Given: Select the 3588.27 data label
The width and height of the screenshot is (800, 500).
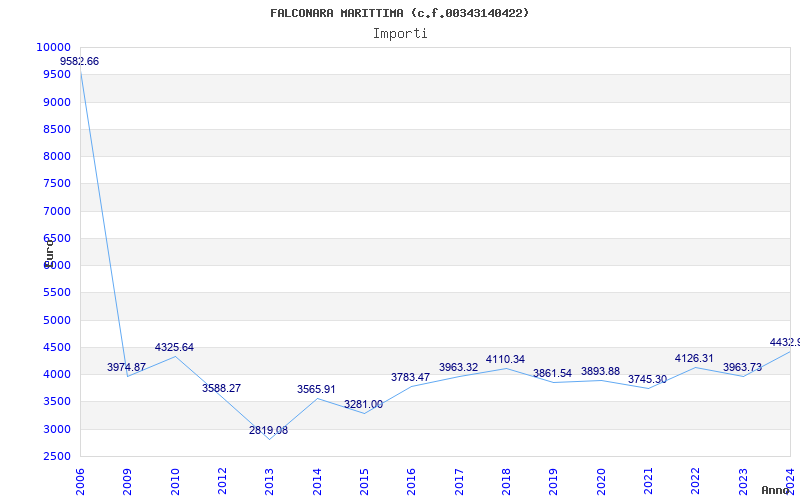Looking at the screenshot, I should 221,388.
